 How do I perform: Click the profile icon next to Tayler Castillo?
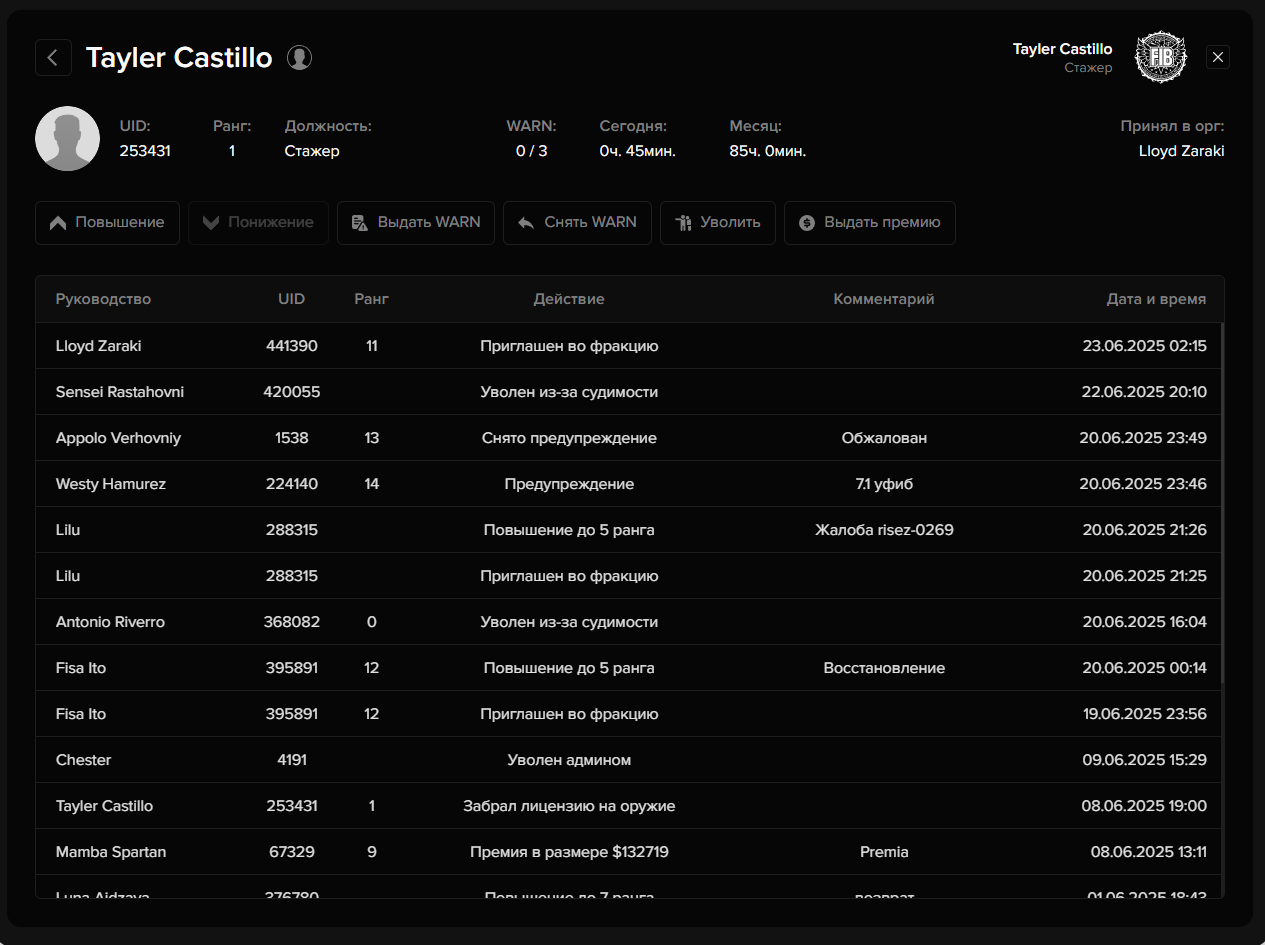[x=299, y=58]
